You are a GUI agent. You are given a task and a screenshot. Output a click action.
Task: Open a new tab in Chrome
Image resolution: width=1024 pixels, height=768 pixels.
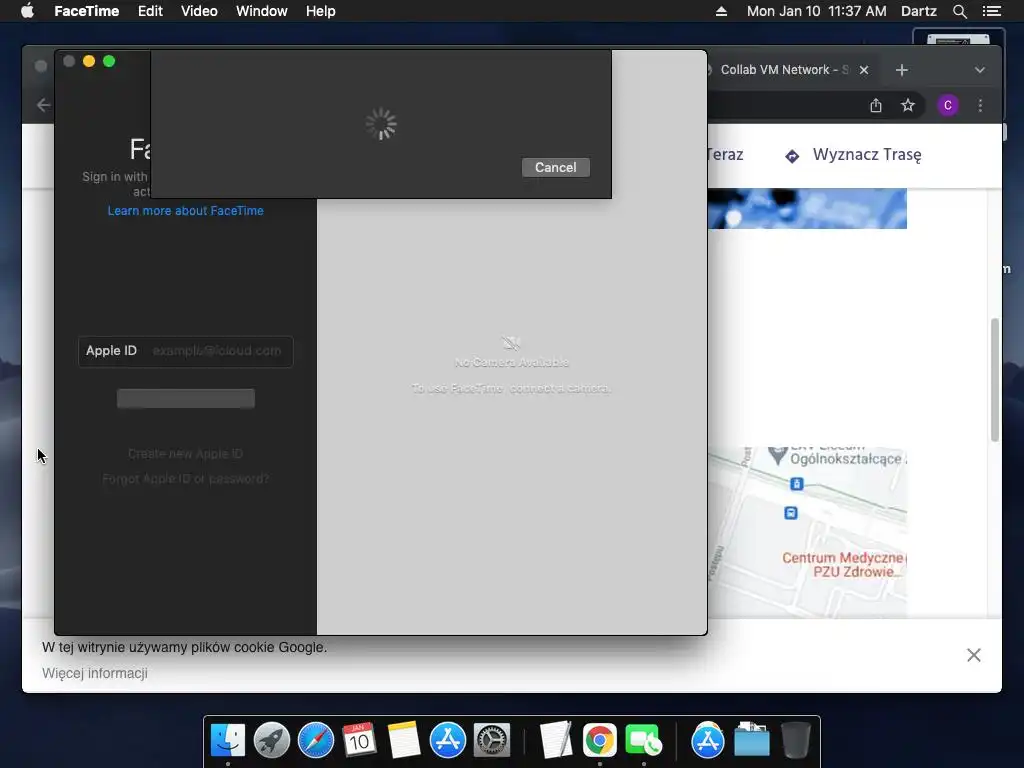coord(902,70)
